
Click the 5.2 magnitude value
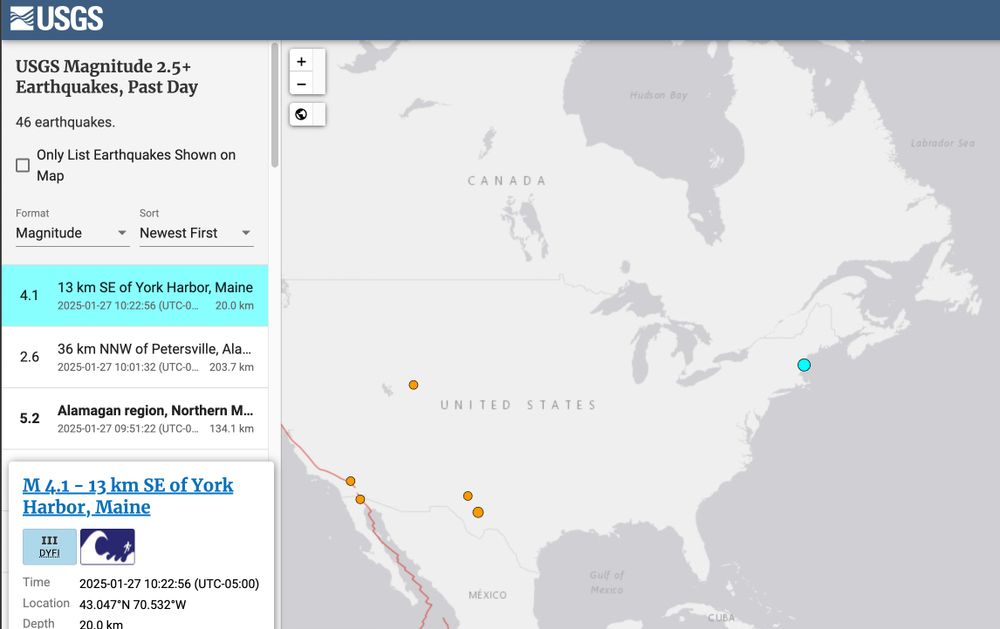click(x=29, y=418)
